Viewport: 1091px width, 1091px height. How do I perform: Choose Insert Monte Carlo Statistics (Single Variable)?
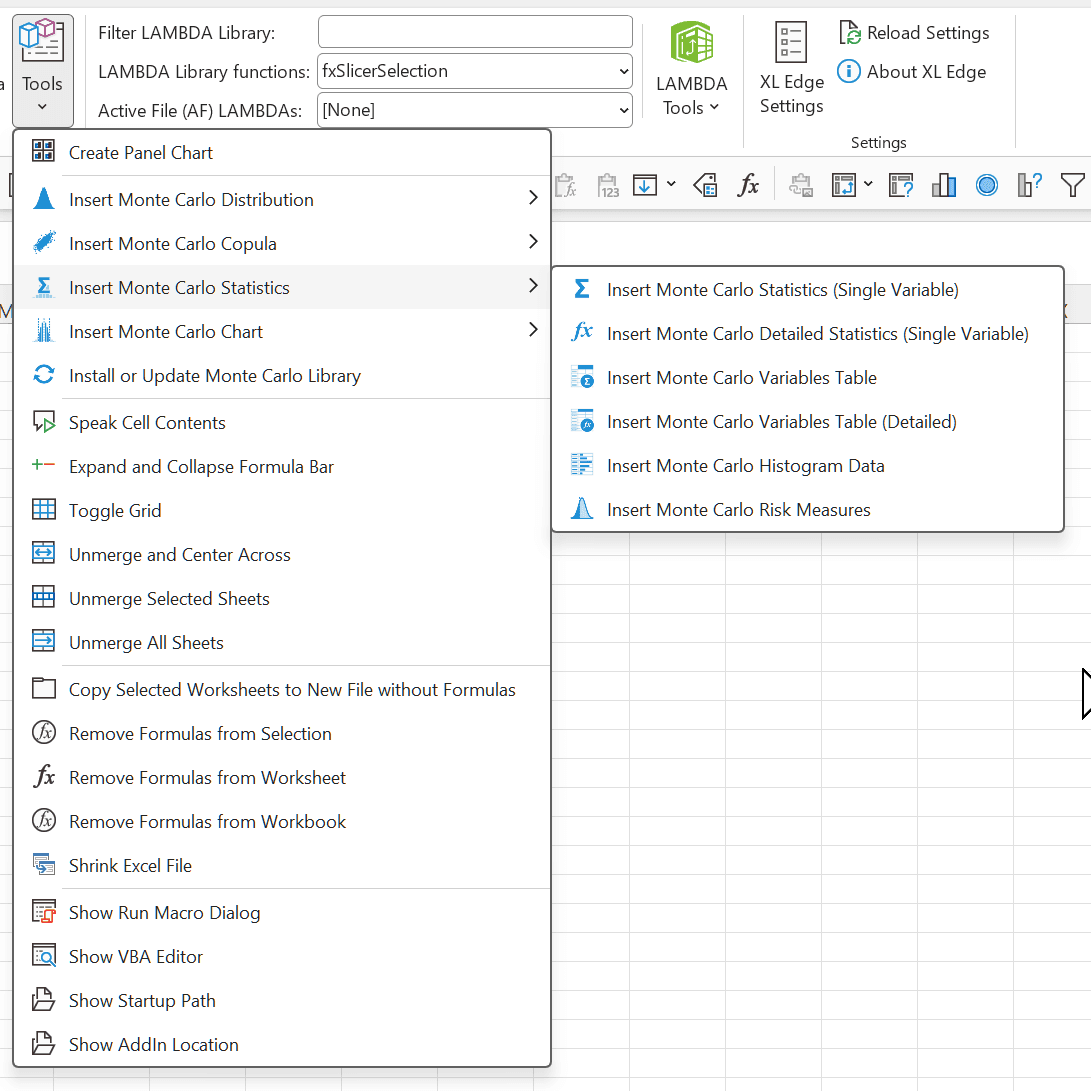[808, 289]
